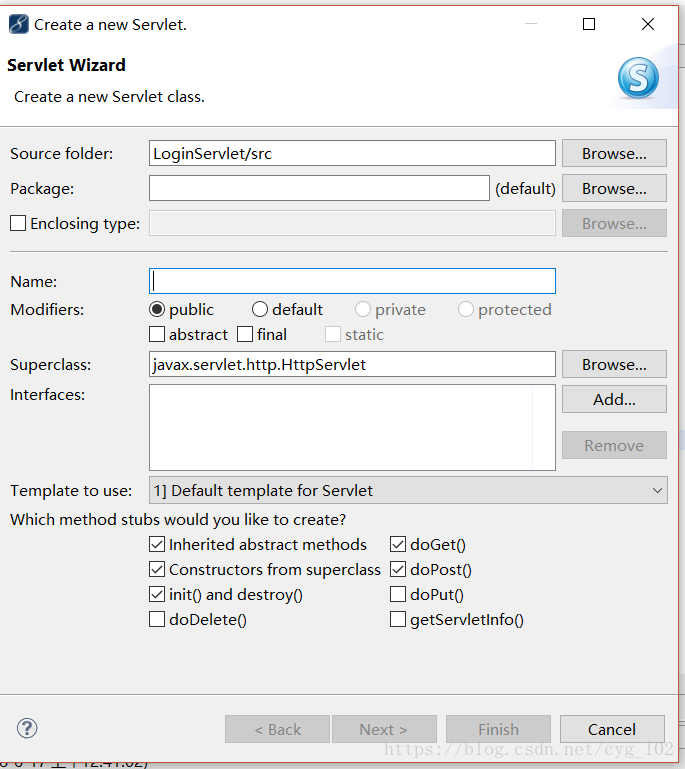This screenshot has height=769, width=685.
Task: Browse for the Package
Action: pos(614,188)
